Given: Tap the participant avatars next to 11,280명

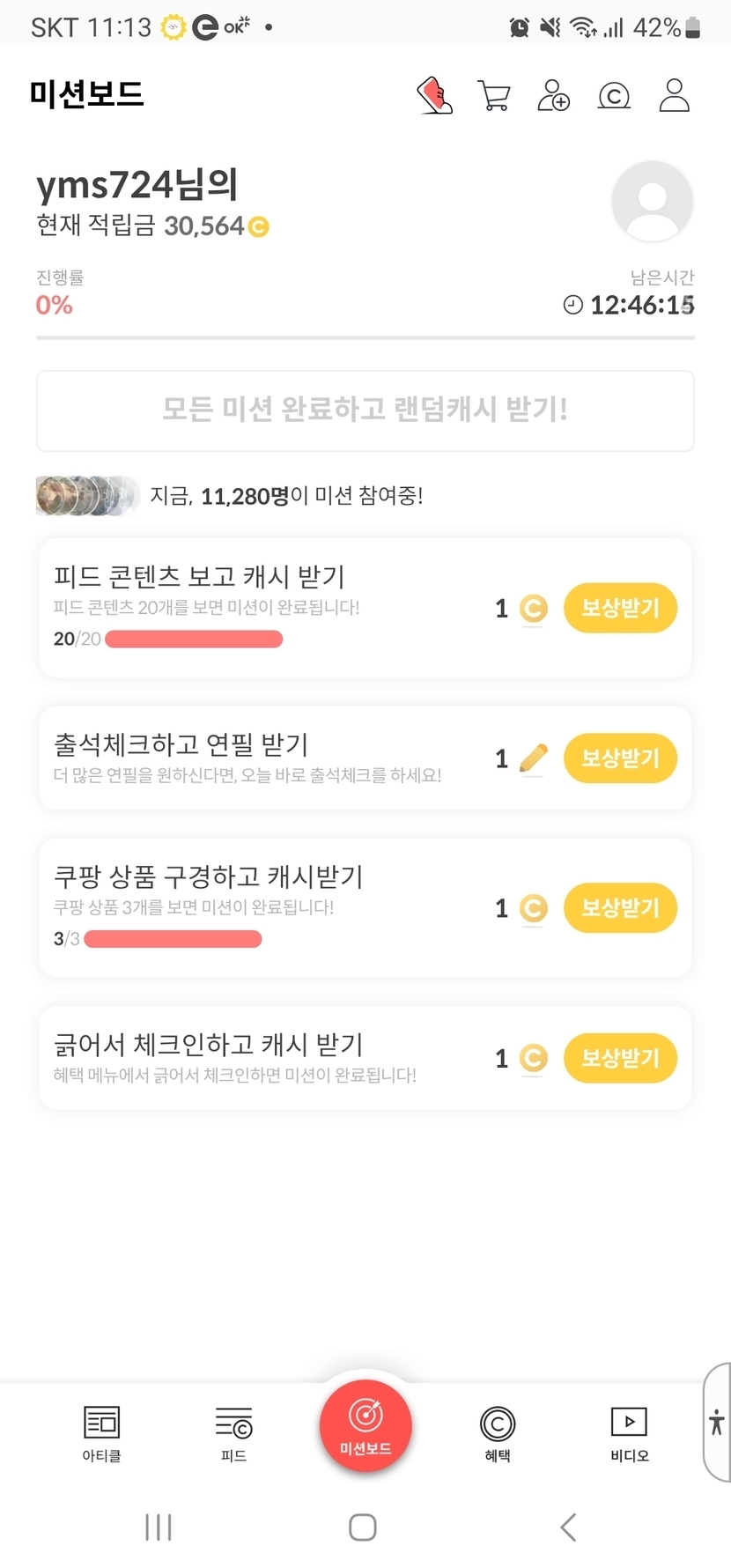Looking at the screenshot, I should click(86, 496).
